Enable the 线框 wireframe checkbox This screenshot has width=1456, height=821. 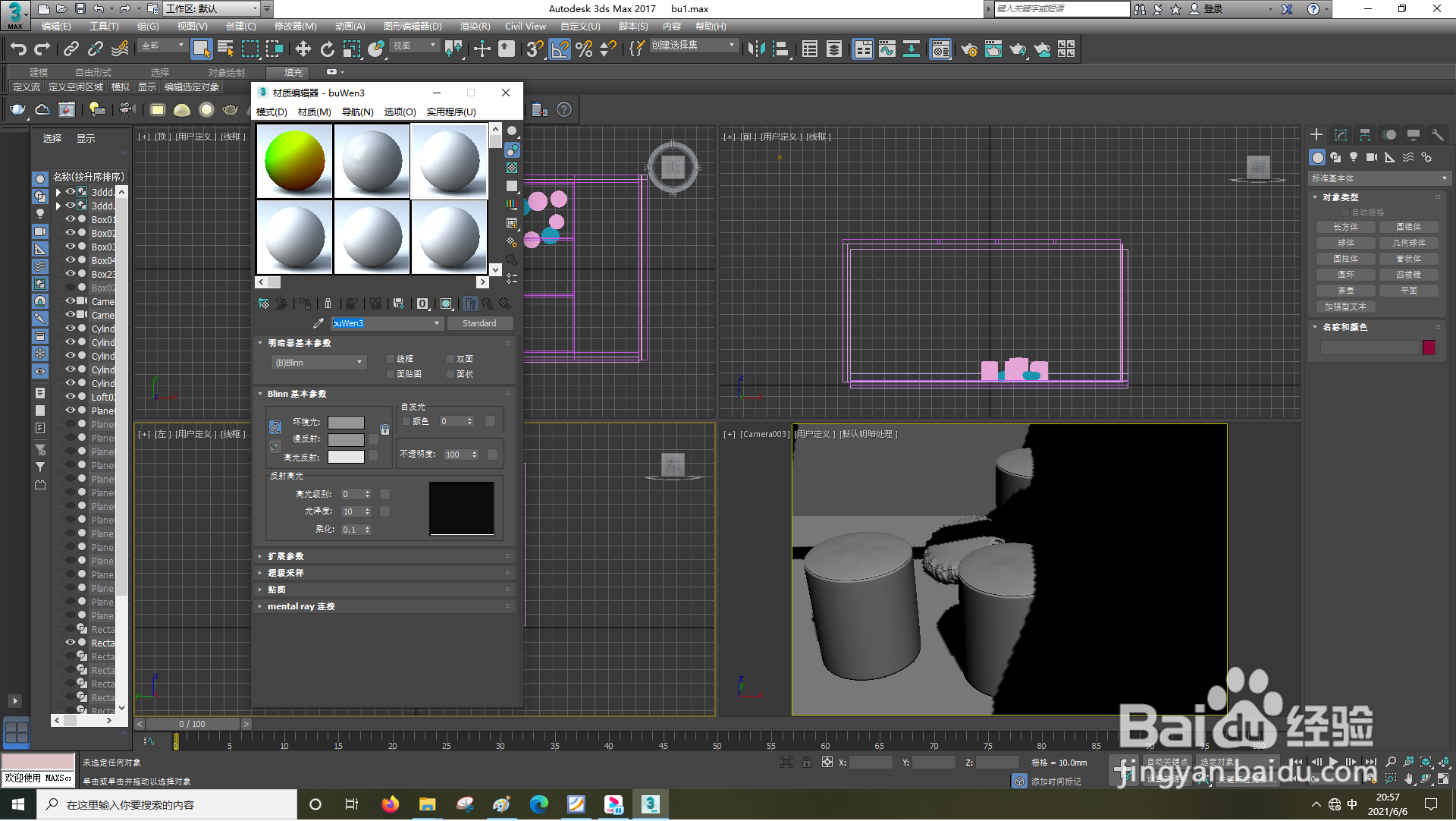pyautogui.click(x=391, y=360)
